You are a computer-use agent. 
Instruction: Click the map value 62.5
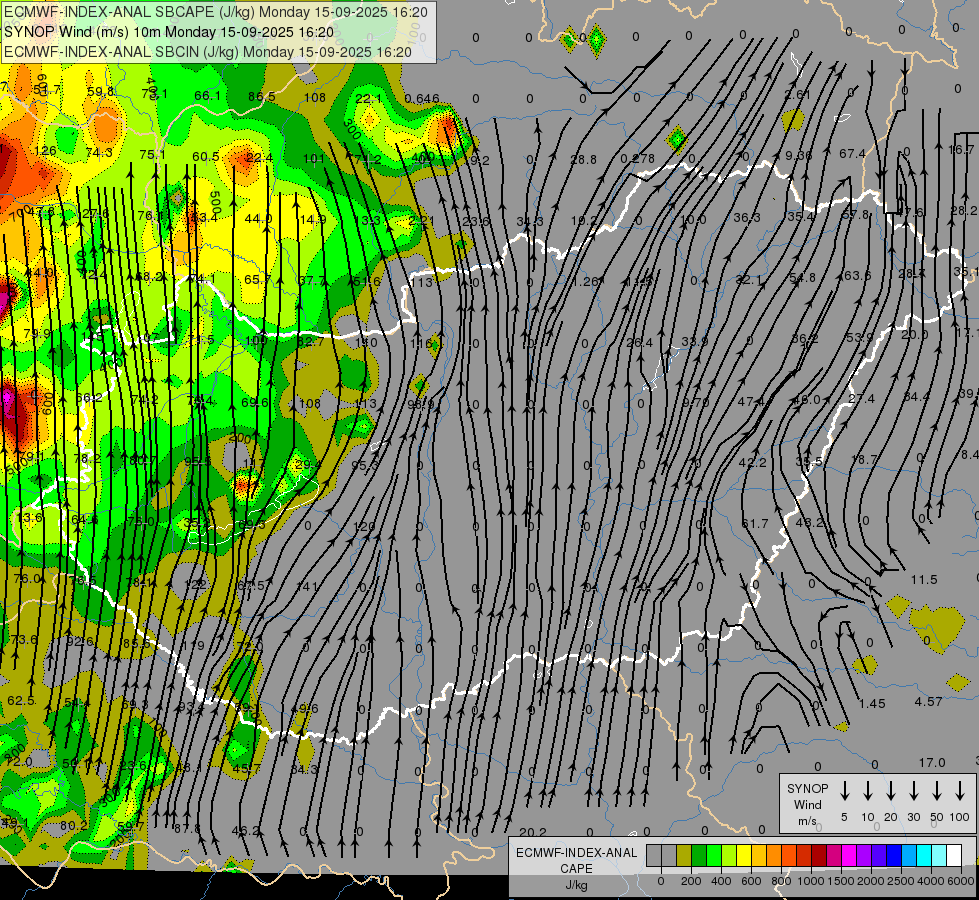pyautogui.click(x=21, y=701)
